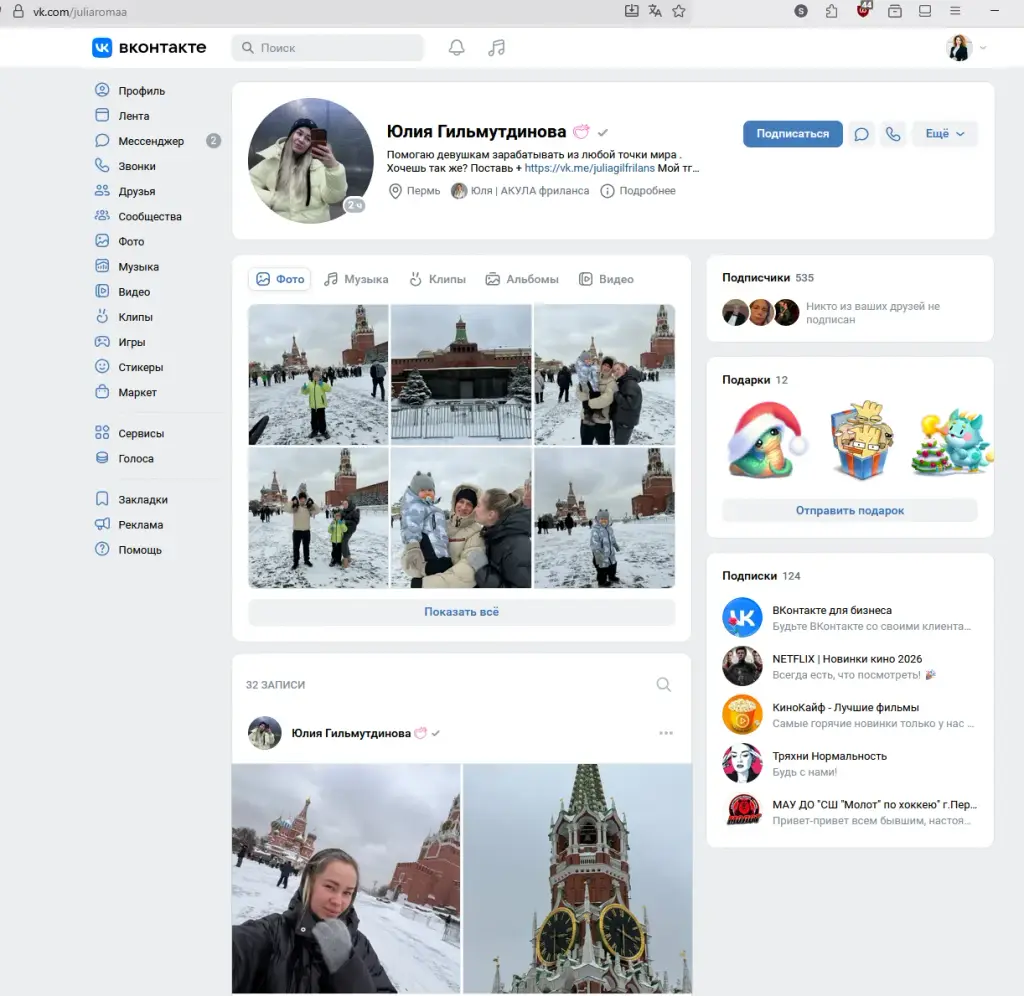The height and width of the screenshot is (996, 1024).
Task: Open Подробнее info icon
Action: 607,191
